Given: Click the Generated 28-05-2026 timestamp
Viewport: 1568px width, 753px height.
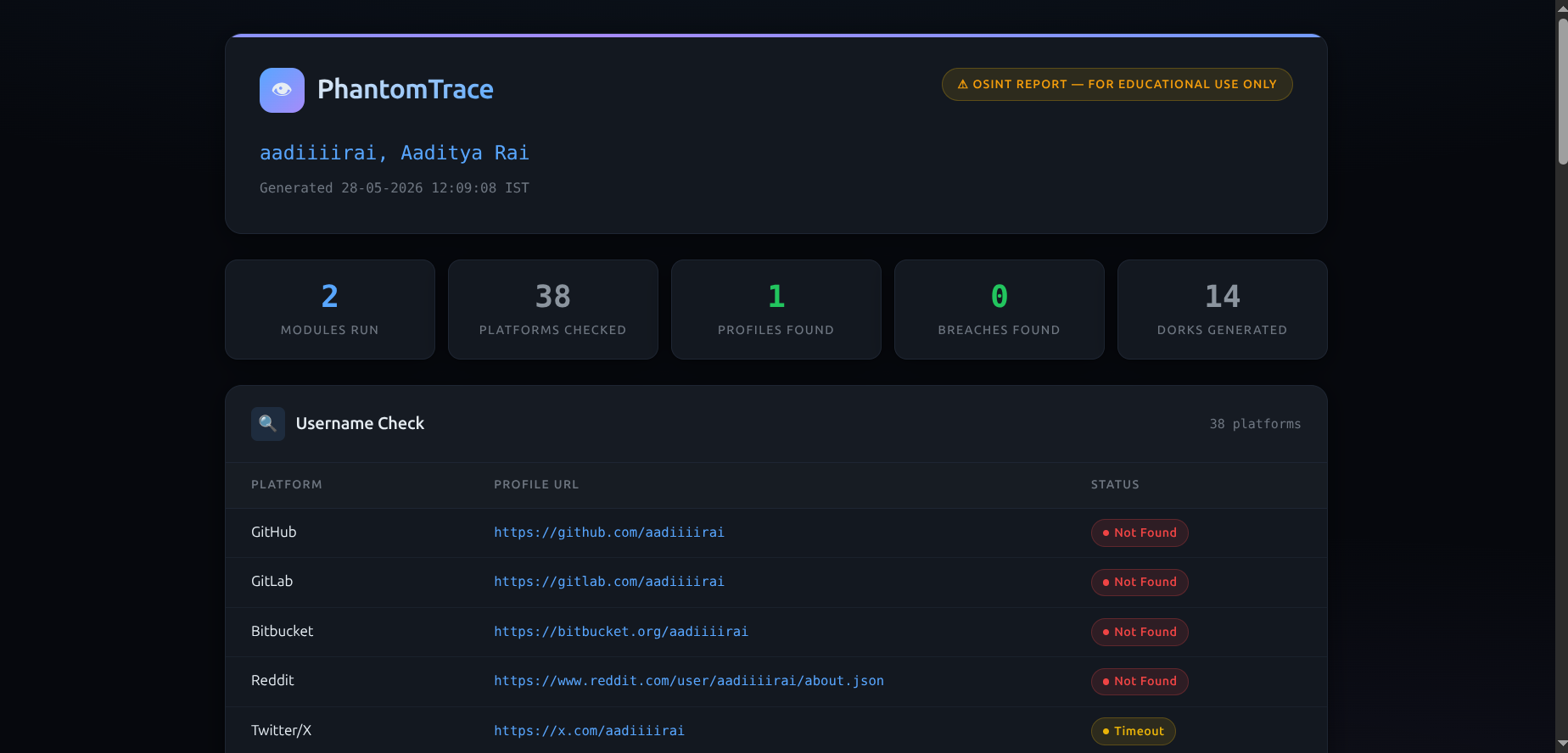Looking at the screenshot, I should coord(395,188).
